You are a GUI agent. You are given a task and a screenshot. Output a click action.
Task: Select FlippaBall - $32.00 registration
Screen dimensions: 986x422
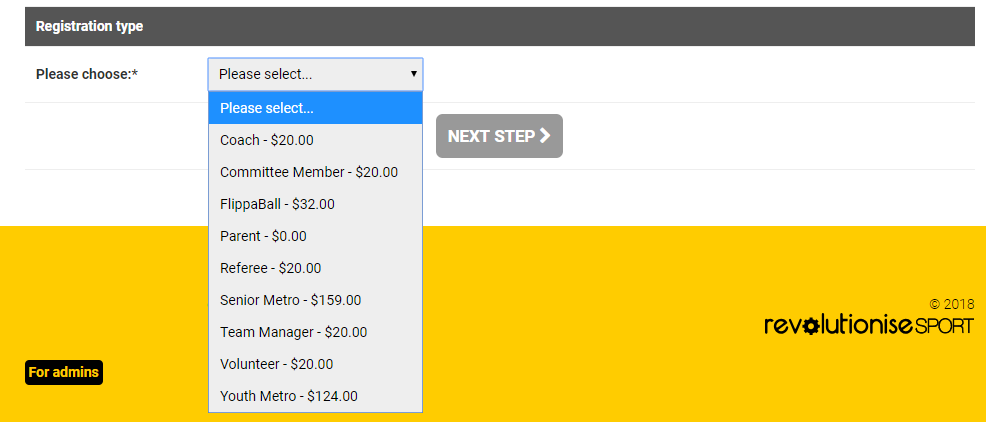(315, 204)
